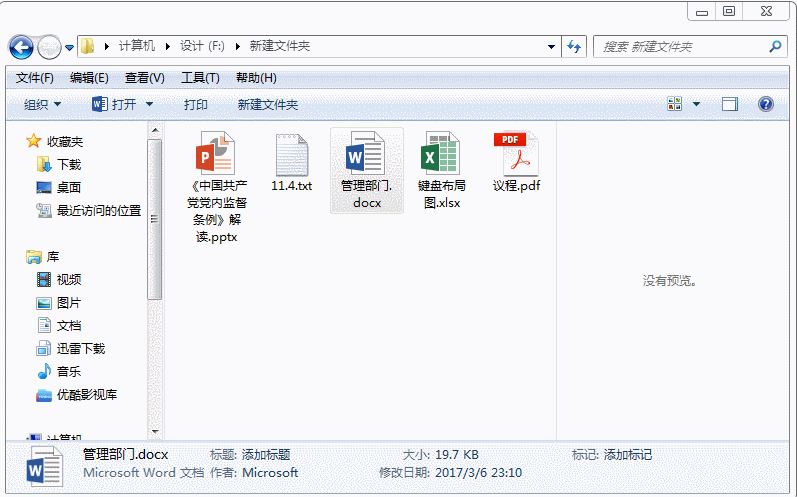Expand the 打开 dropdown arrow
797x497 pixels.
point(150,104)
